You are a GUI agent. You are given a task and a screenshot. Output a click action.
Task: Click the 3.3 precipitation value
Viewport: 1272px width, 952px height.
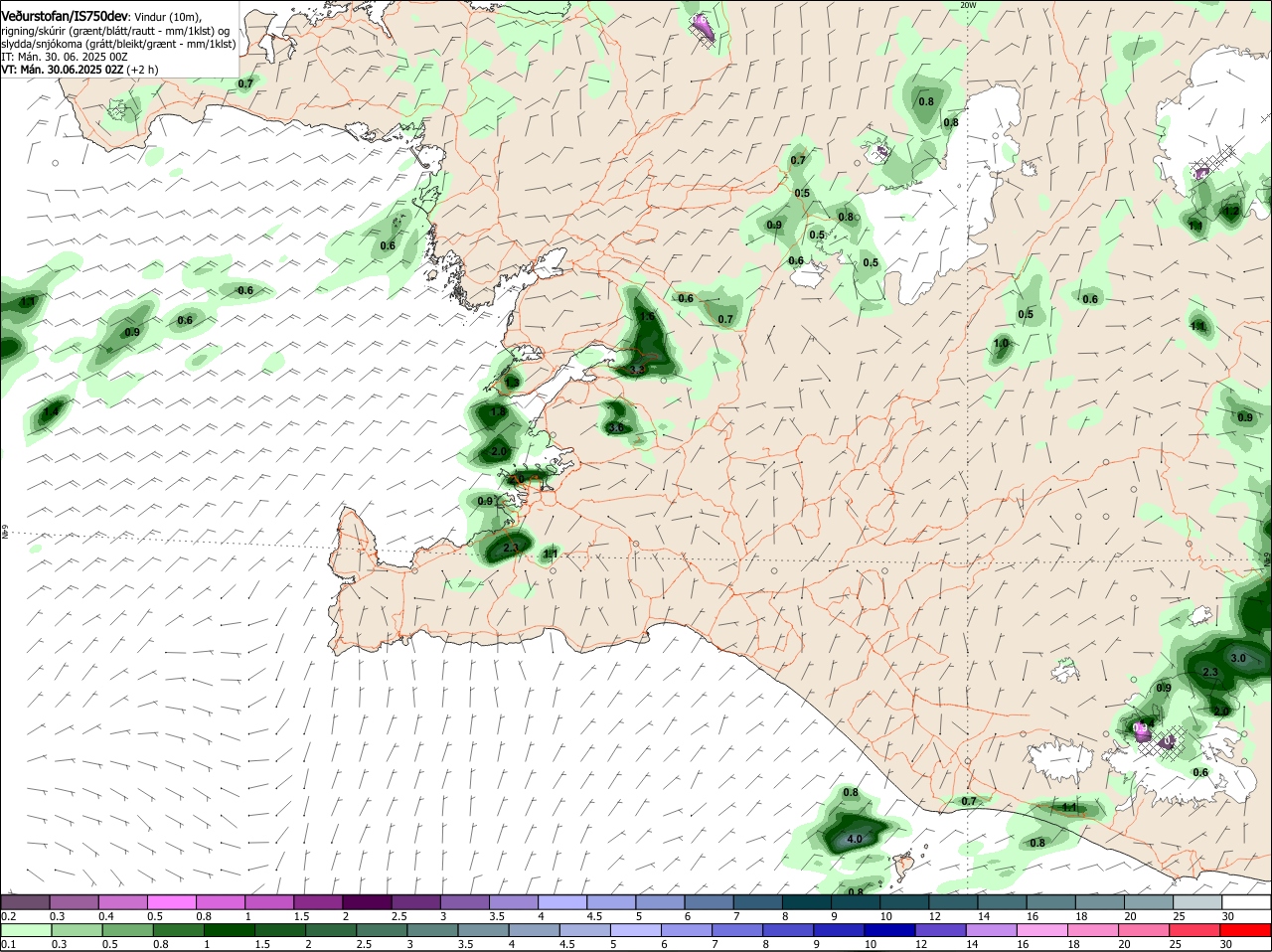(x=638, y=370)
